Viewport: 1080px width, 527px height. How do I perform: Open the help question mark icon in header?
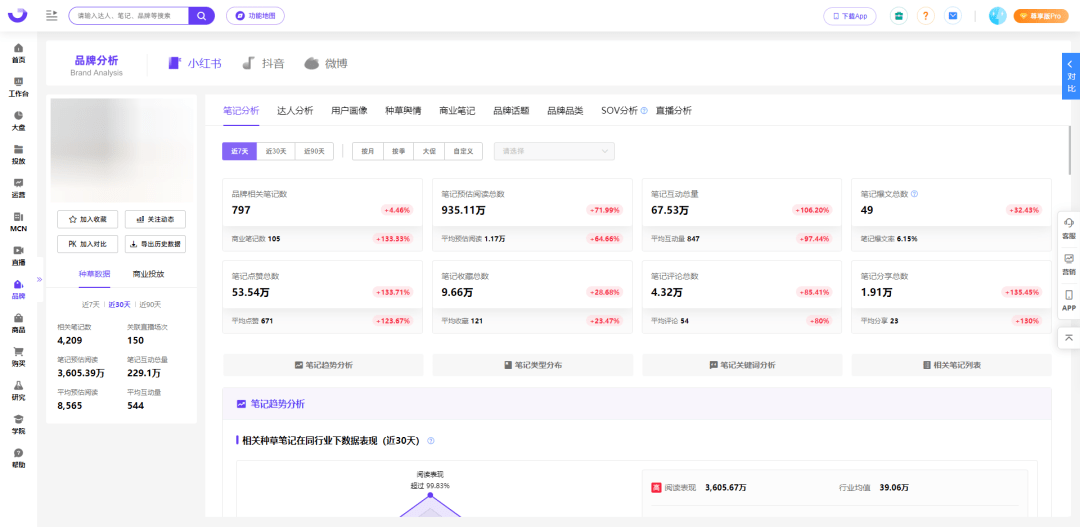click(x=926, y=15)
